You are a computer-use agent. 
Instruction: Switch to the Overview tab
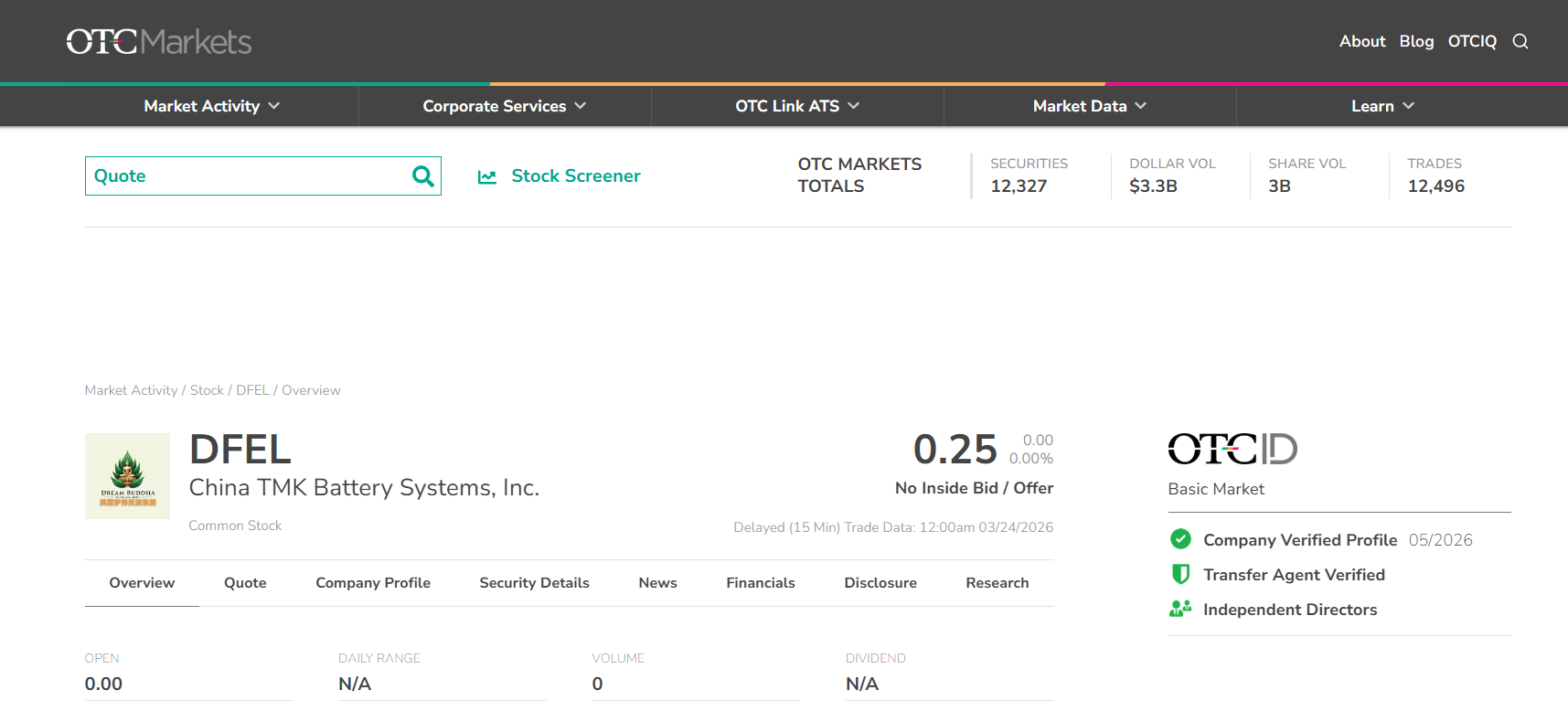pyautogui.click(x=142, y=583)
